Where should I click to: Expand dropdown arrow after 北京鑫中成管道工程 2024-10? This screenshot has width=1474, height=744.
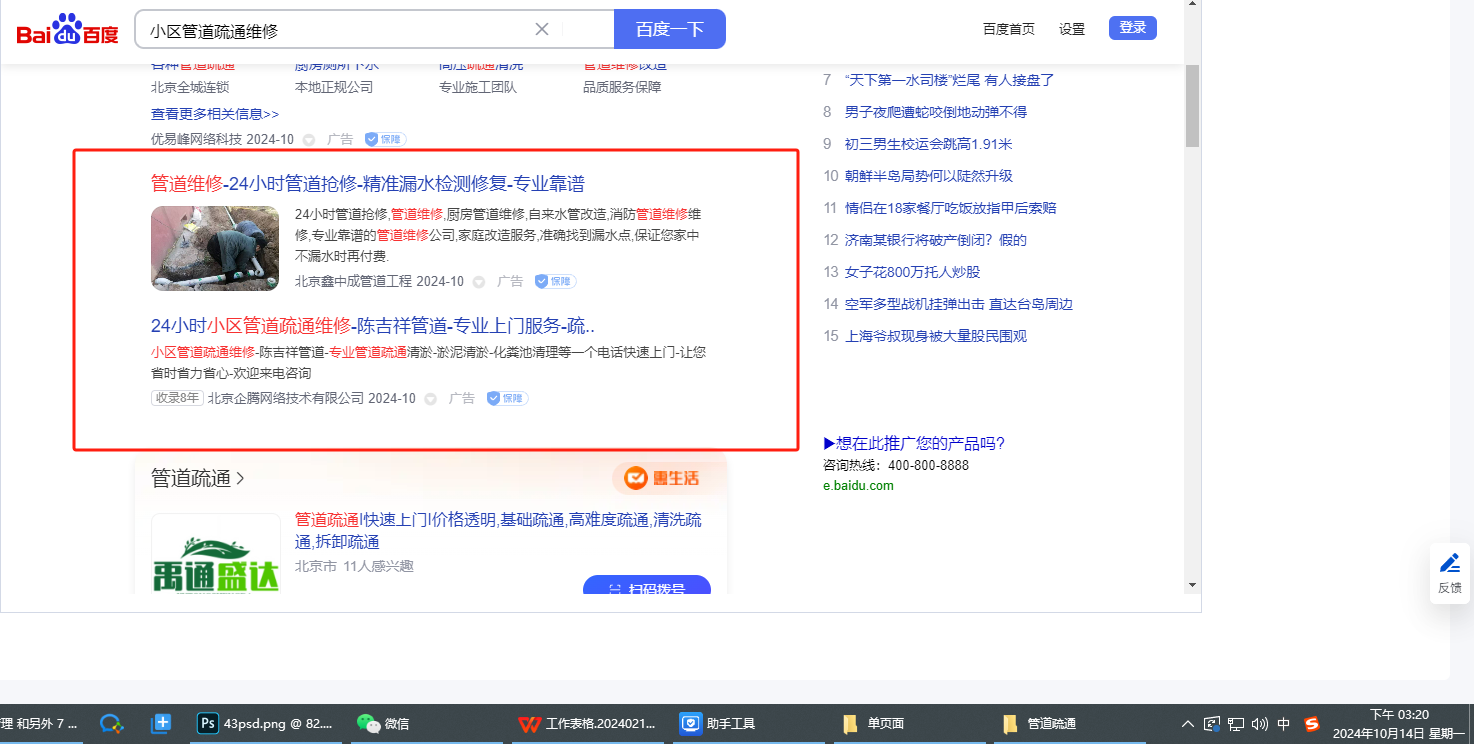click(478, 282)
